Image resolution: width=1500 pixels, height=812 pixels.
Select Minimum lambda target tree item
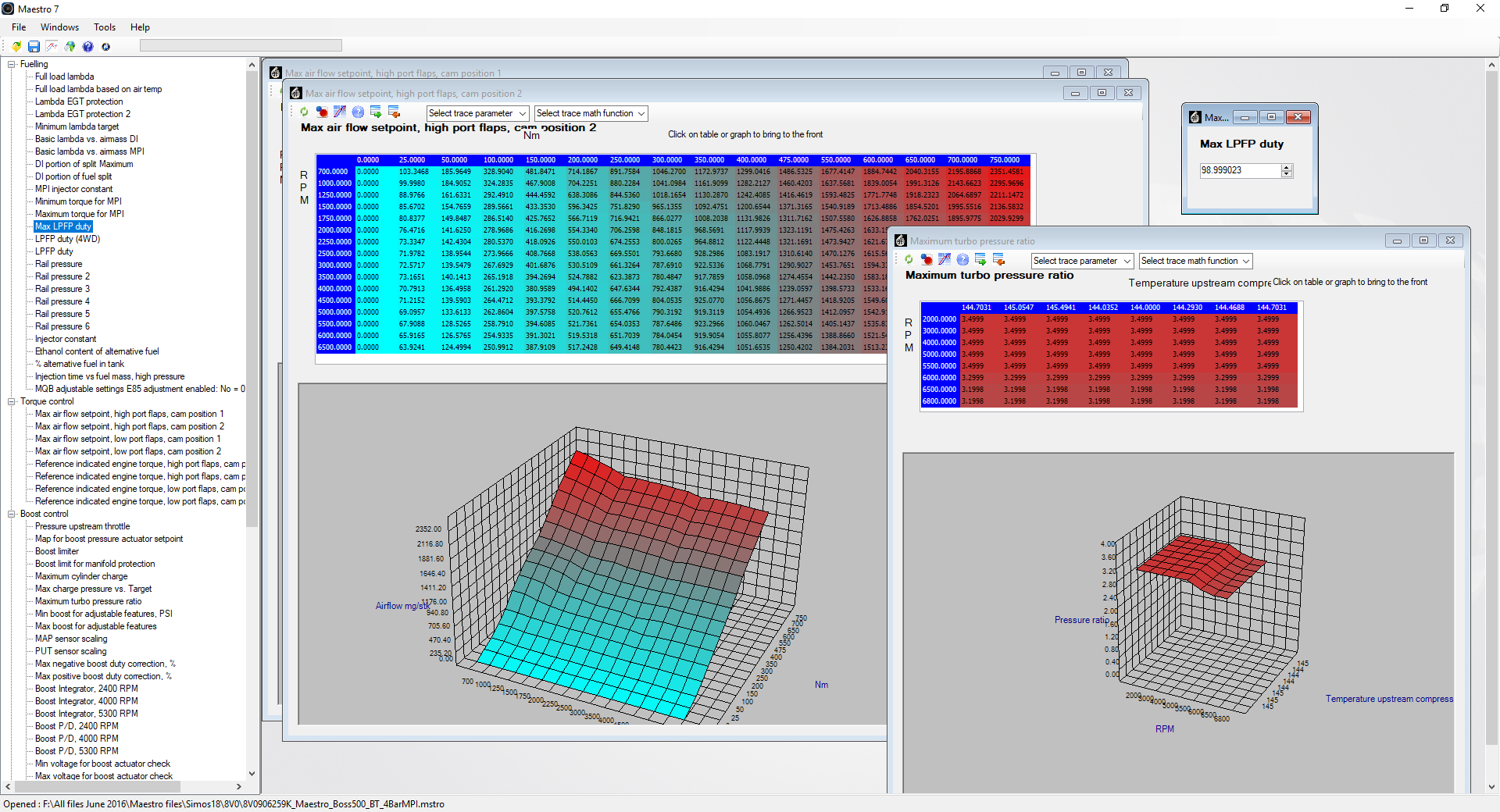[77, 126]
